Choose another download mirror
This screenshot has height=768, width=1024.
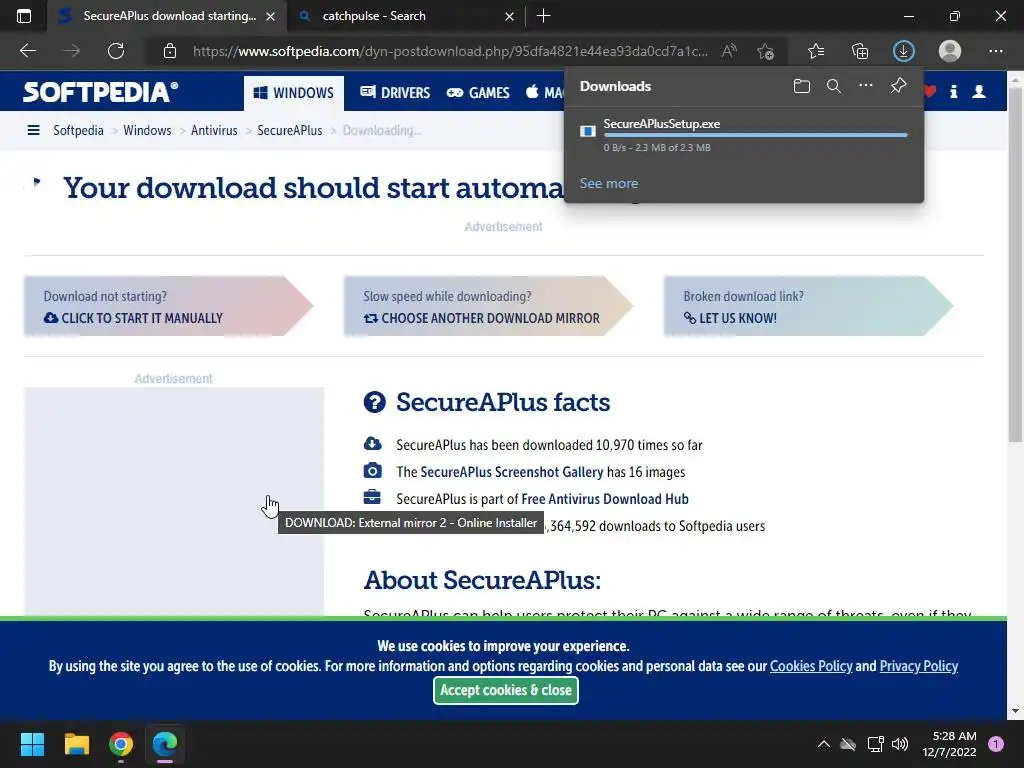(488, 306)
